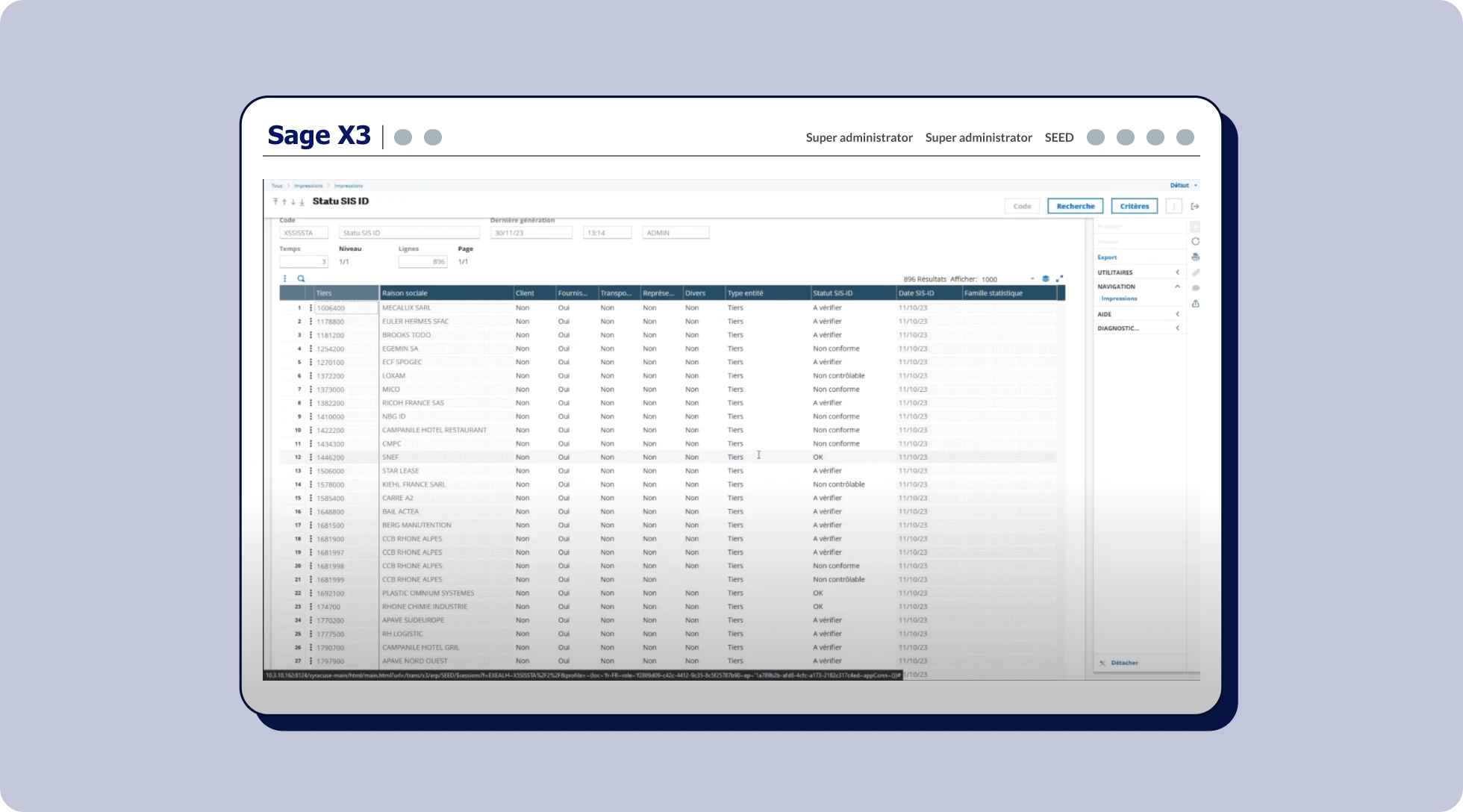Jump to last record arrow icon
Screen dimensions: 1463x812
tap(302, 202)
